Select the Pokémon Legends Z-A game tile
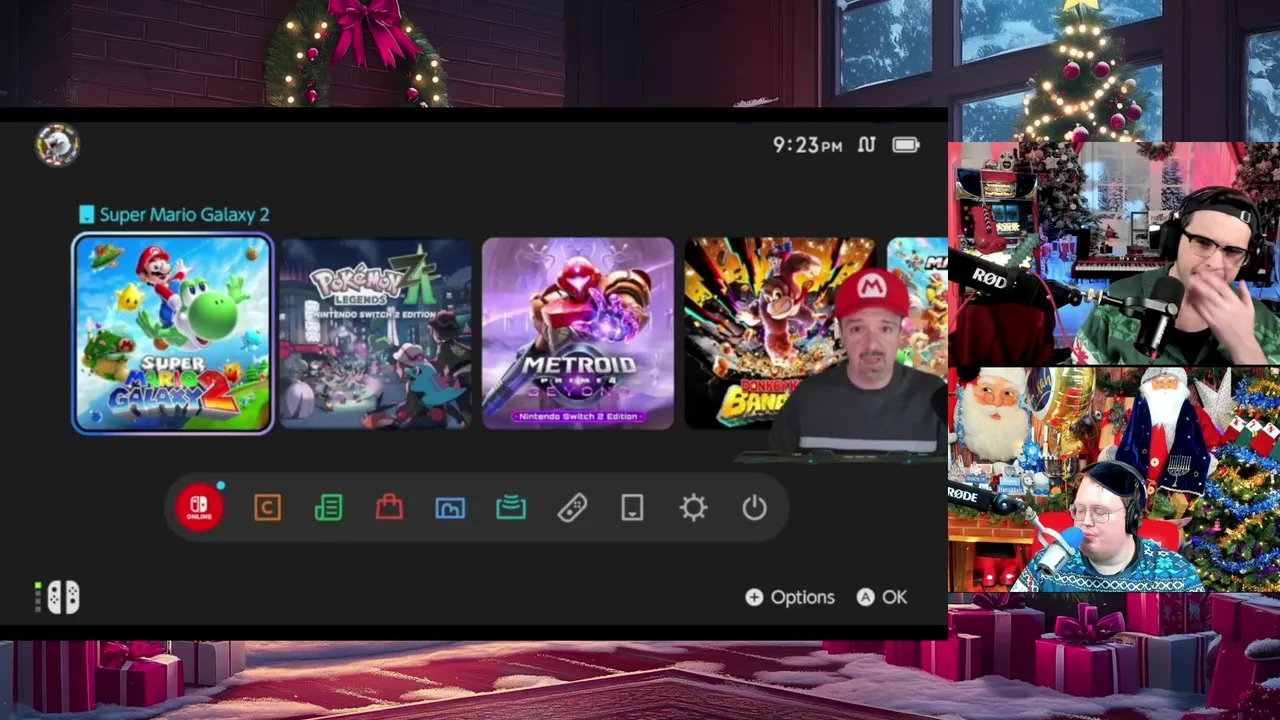The image size is (1280, 720). tap(375, 334)
